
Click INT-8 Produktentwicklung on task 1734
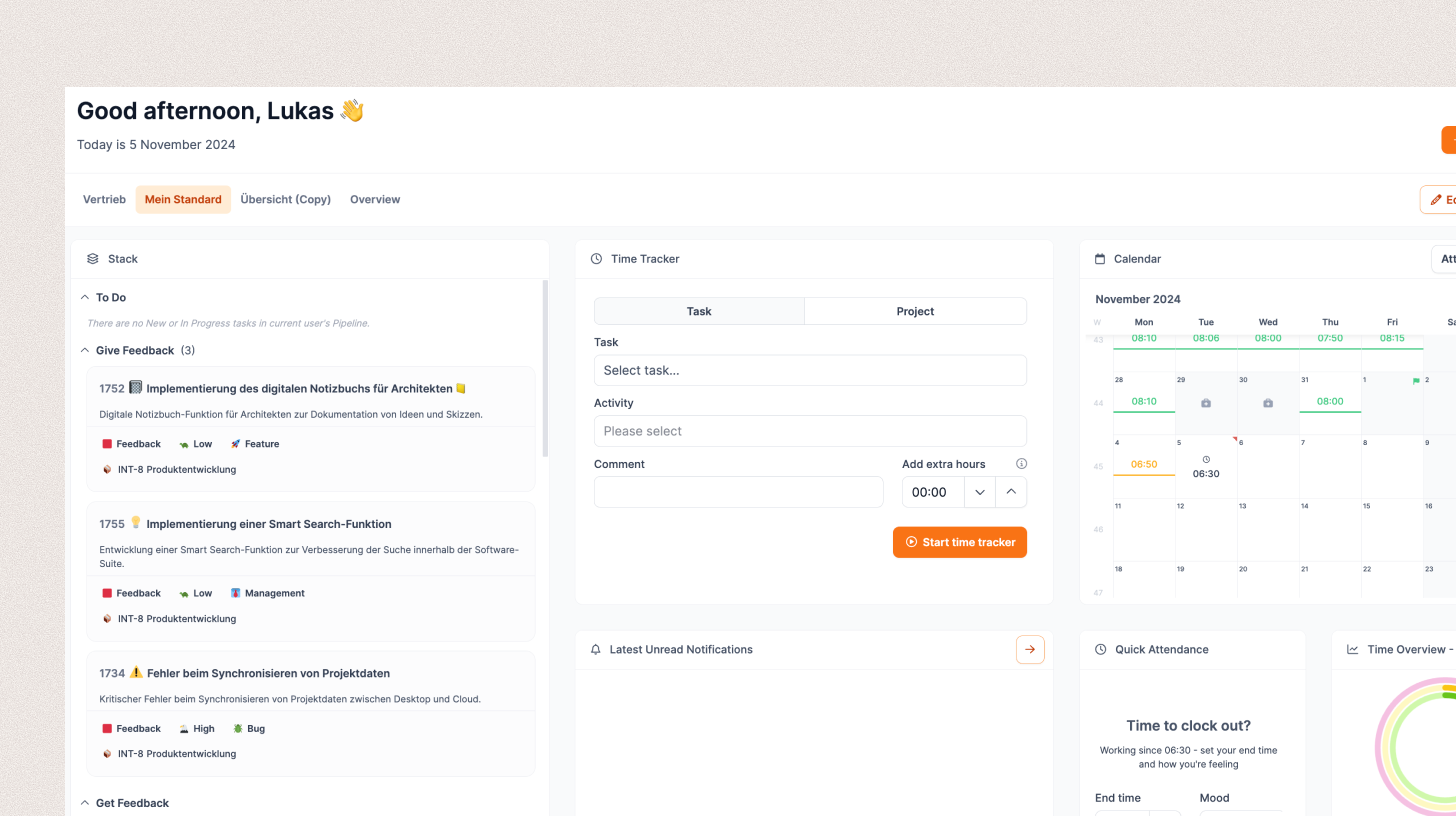click(169, 754)
